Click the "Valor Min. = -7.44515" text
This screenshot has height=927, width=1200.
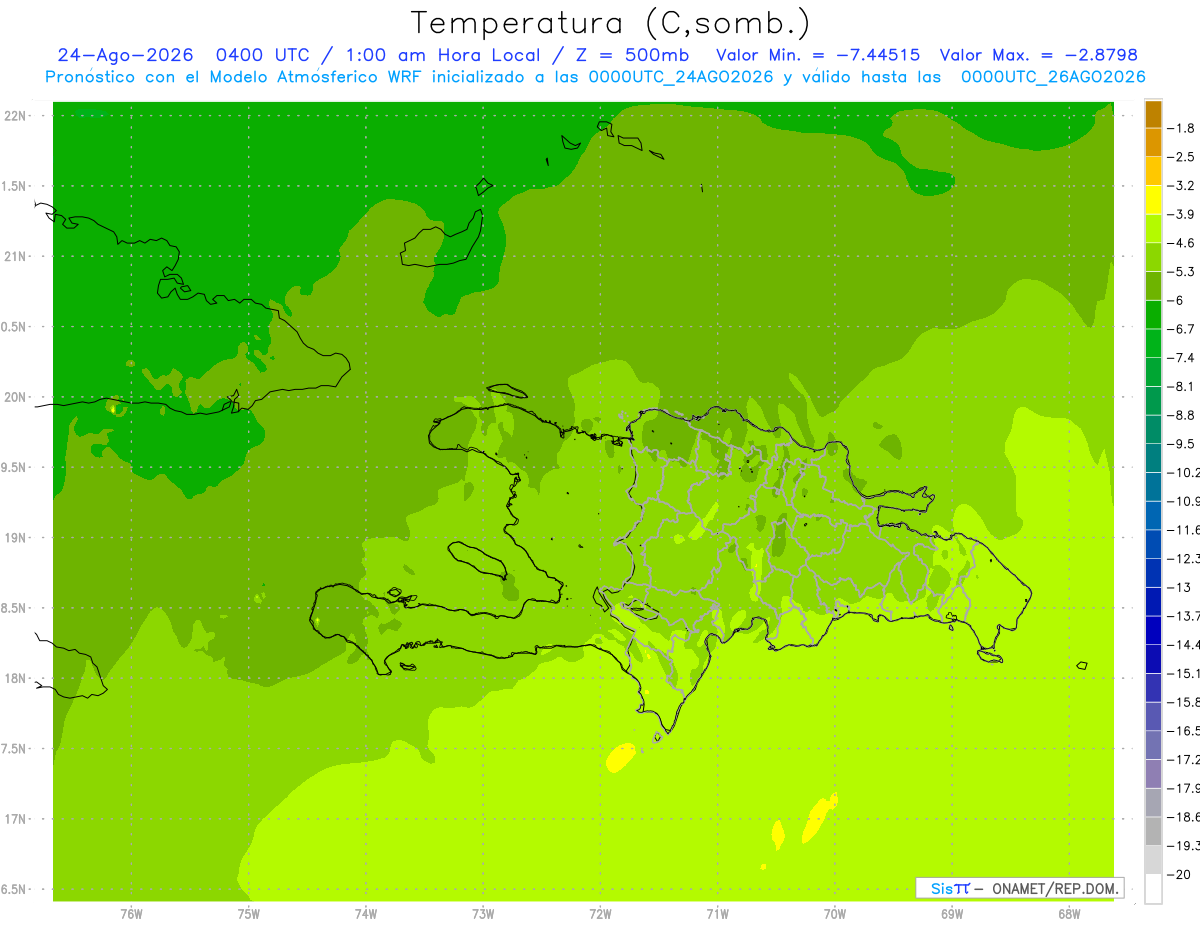point(818,56)
